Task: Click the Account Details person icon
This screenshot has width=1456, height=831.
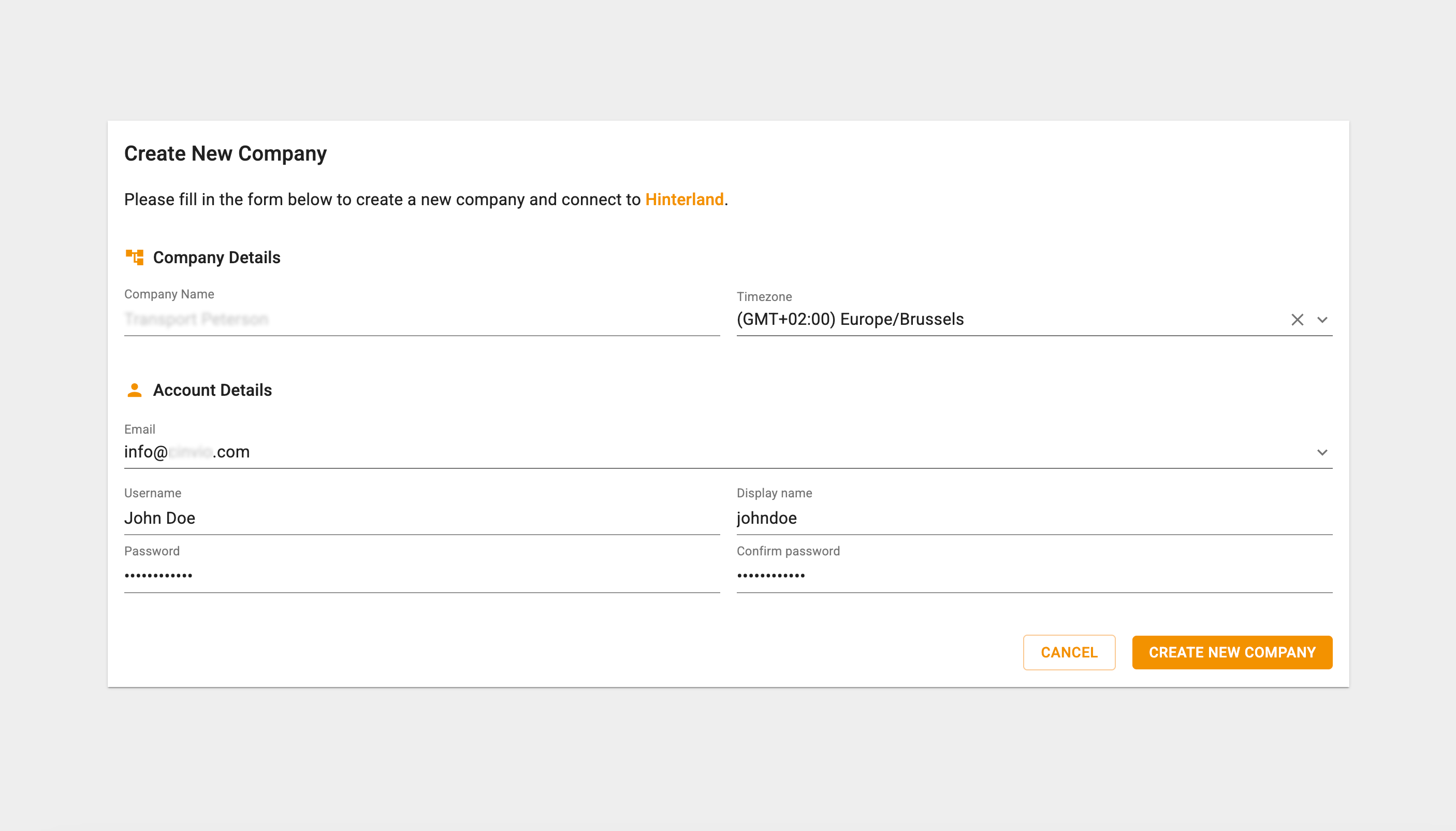Action: point(135,391)
